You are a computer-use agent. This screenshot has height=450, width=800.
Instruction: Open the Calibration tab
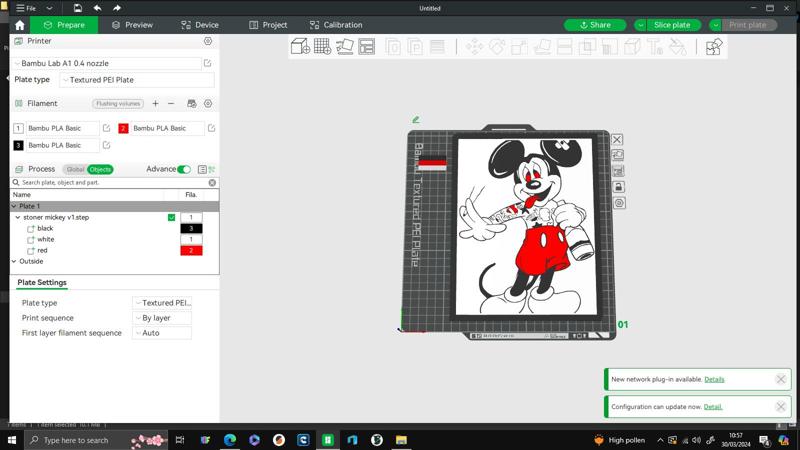[x=336, y=25]
